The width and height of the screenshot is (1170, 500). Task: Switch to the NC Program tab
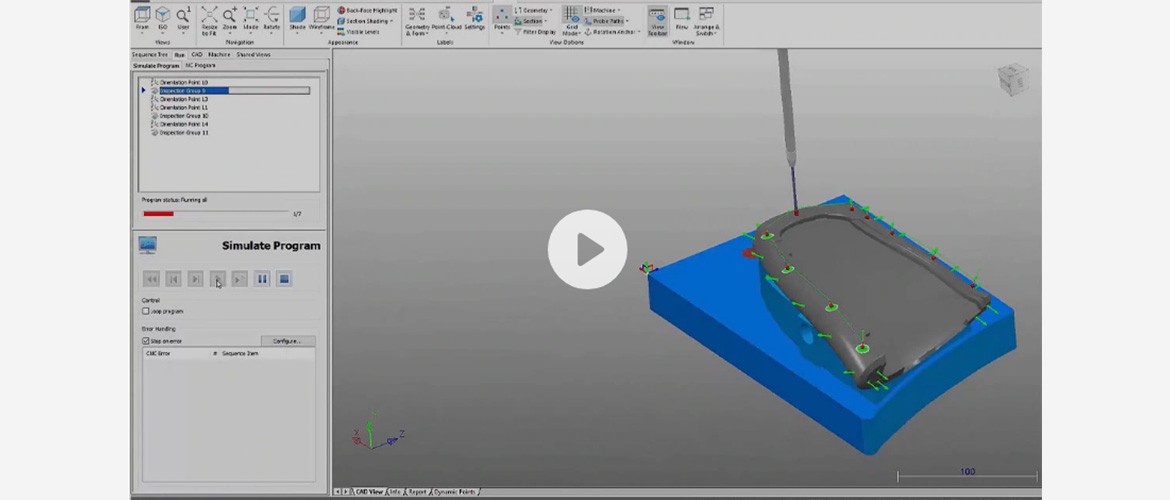pos(198,65)
